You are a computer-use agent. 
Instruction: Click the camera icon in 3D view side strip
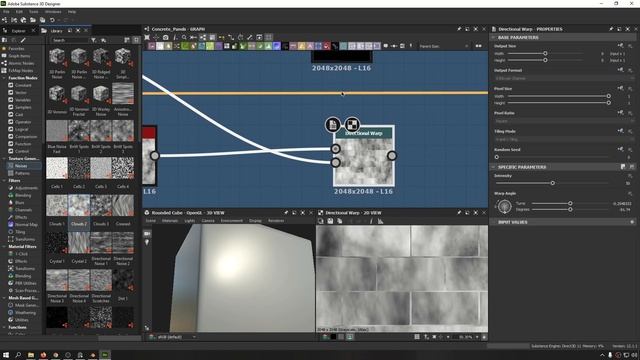click(x=147, y=233)
